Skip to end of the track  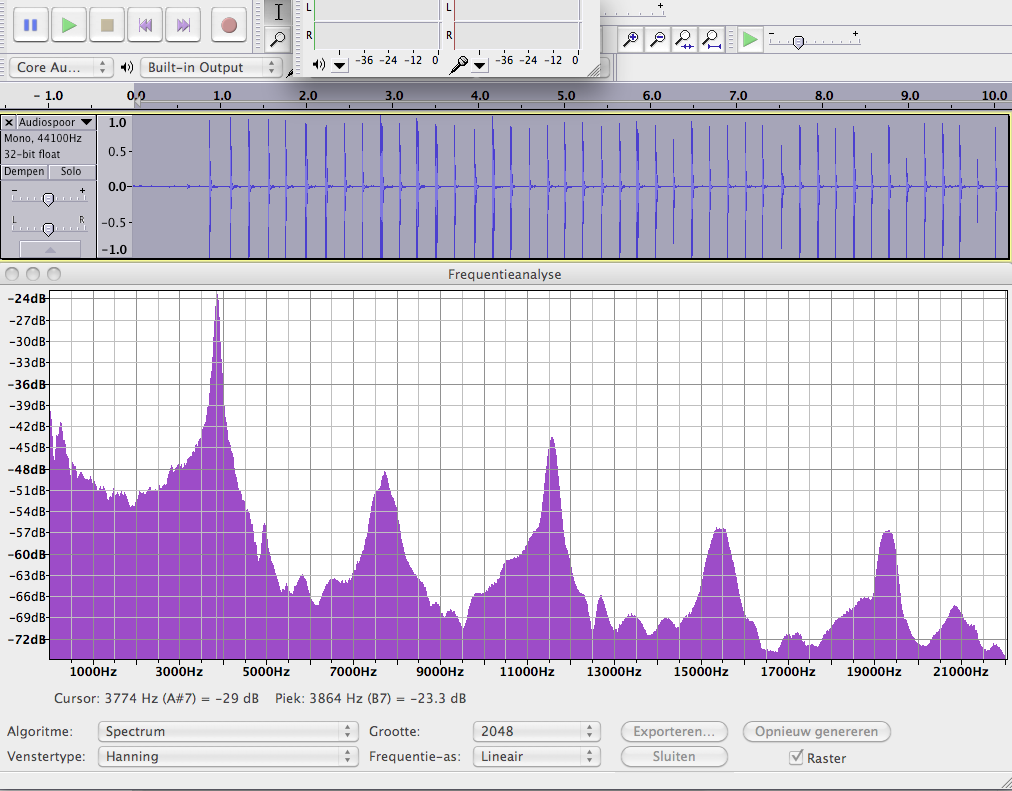click(183, 25)
